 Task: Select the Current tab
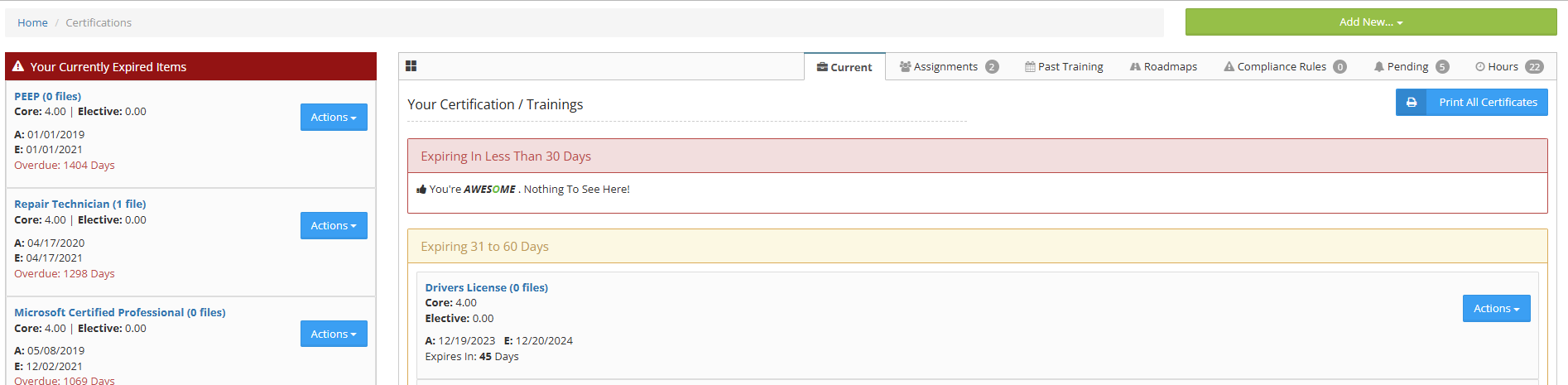point(844,67)
